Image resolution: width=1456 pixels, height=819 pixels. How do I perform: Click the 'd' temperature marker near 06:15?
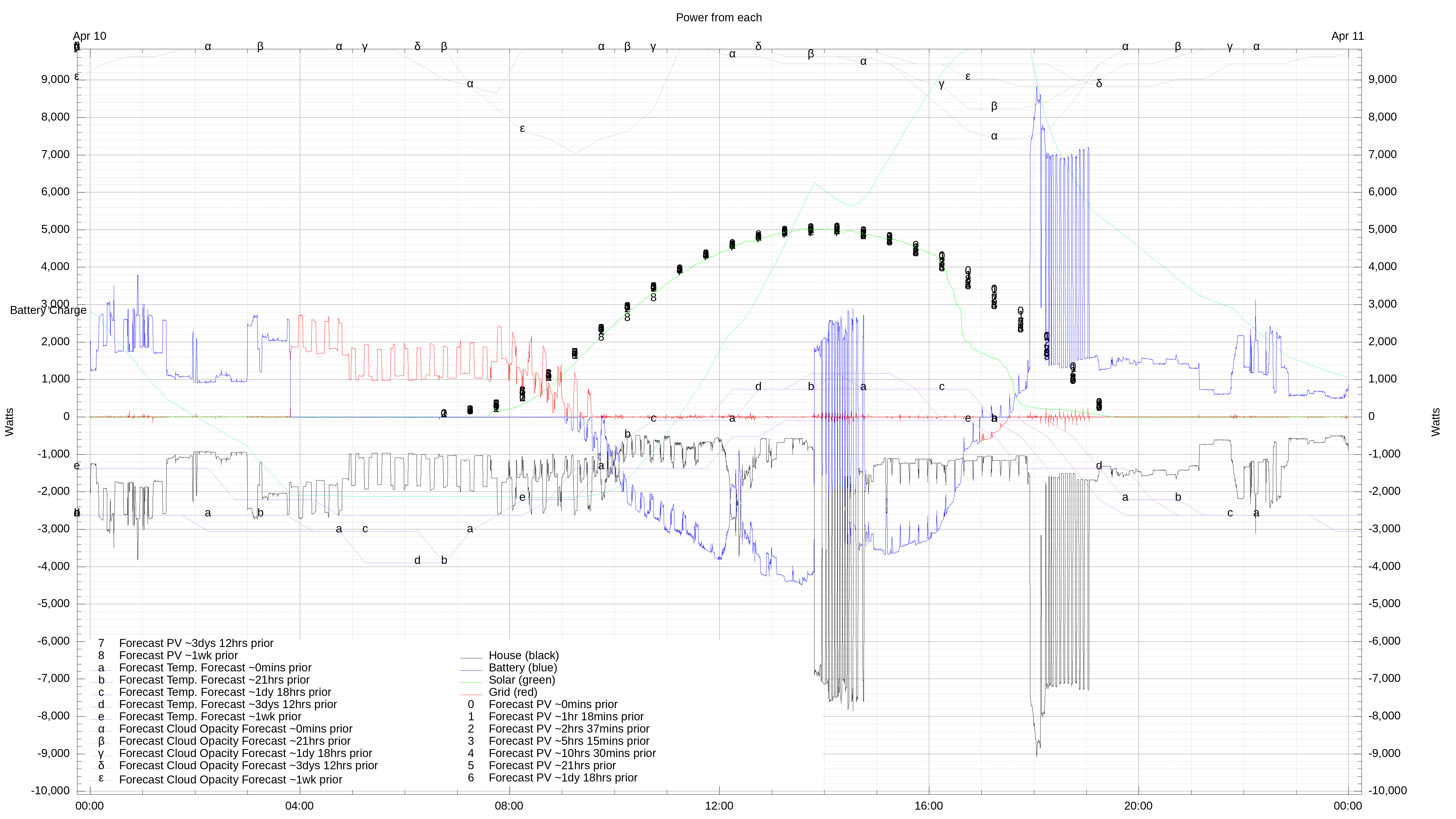tap(417, 561)
